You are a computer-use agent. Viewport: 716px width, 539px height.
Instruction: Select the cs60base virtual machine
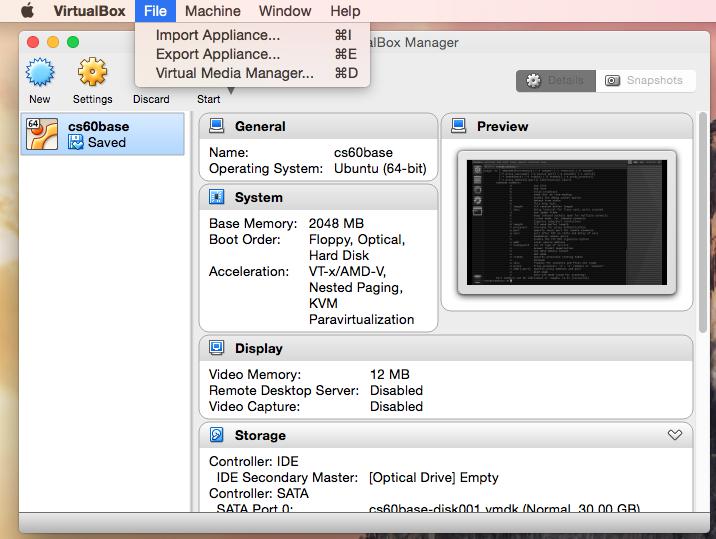tap(103, 134)
